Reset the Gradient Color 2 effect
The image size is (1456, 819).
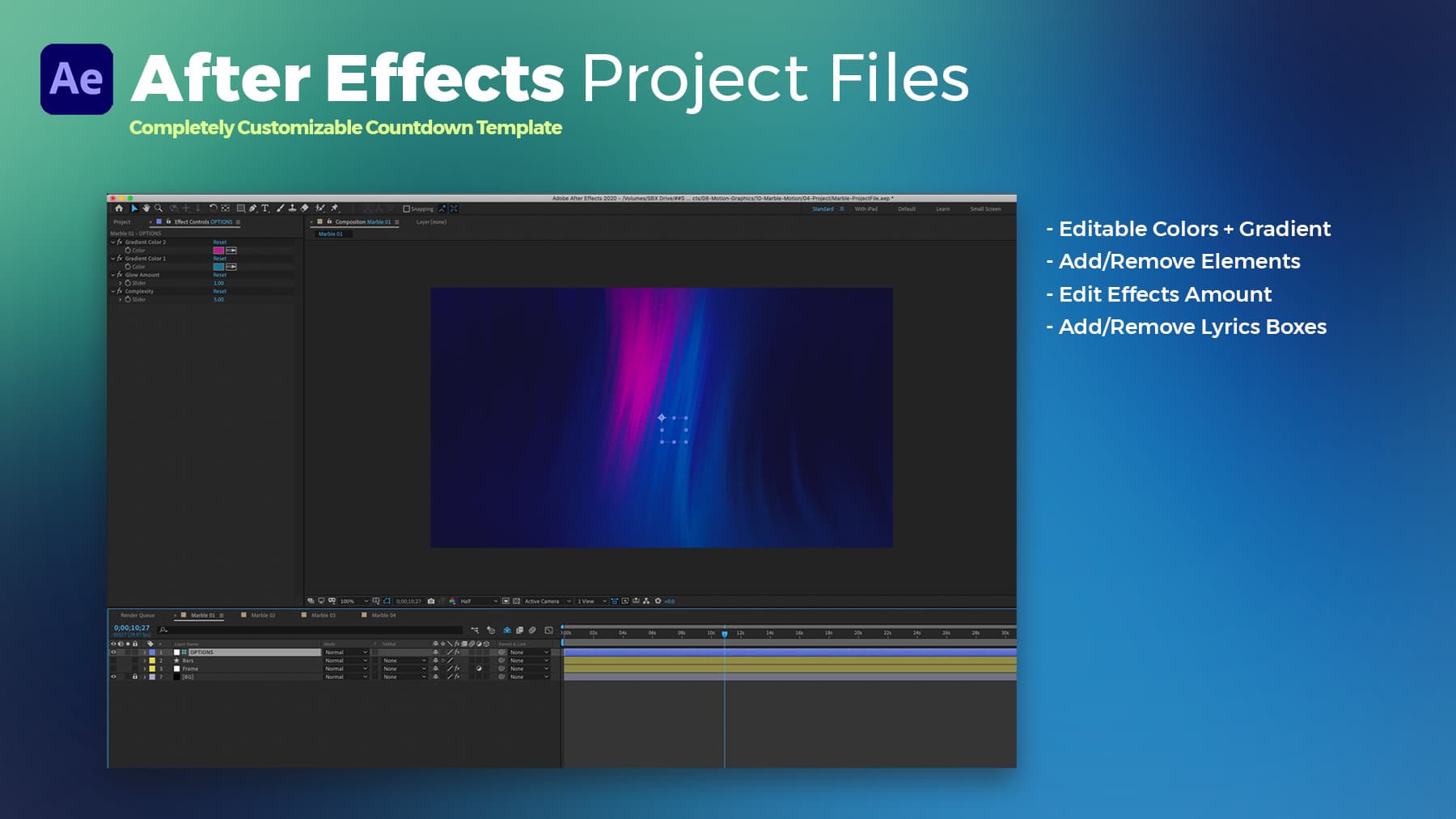point(220,243)
